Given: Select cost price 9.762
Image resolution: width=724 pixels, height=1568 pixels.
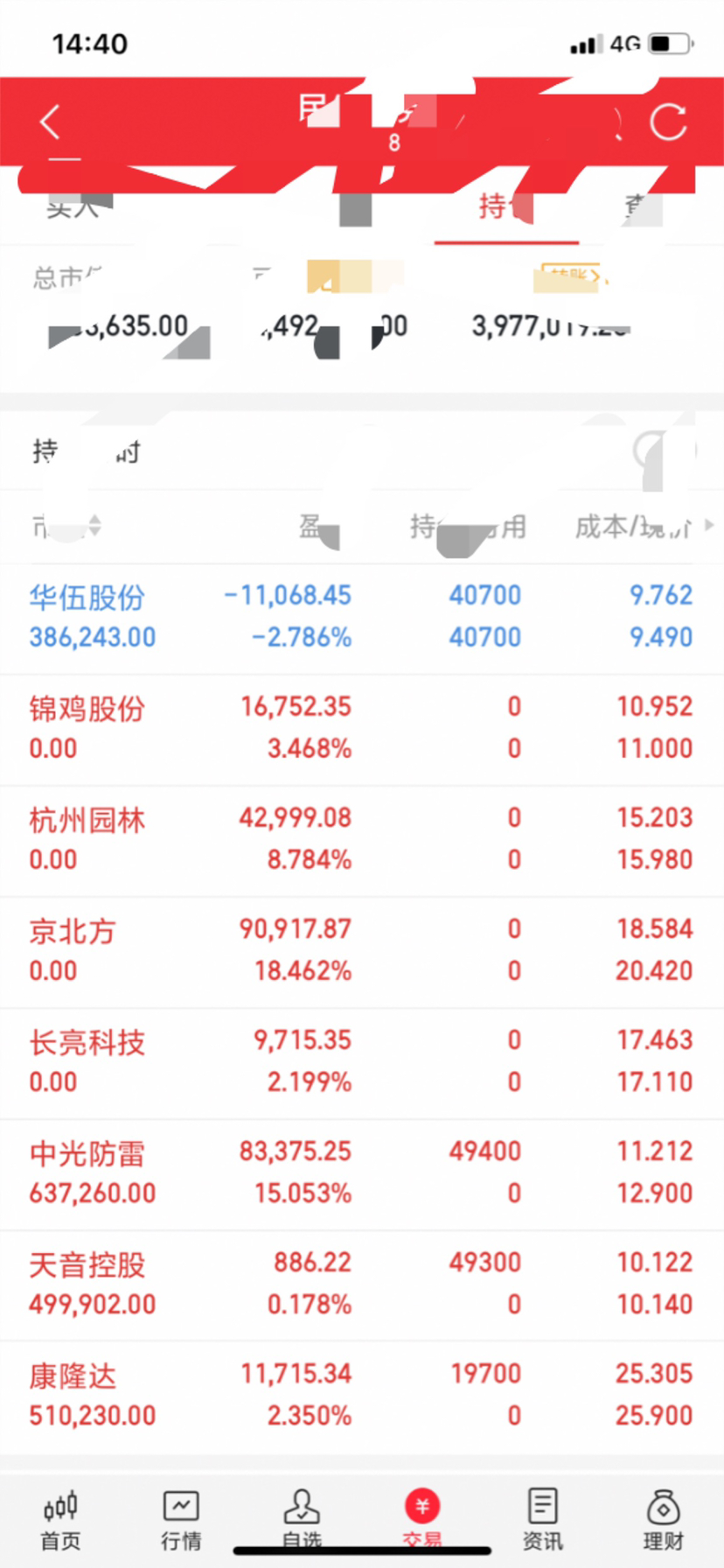Looking at the screenshot, I should point(661,596).
